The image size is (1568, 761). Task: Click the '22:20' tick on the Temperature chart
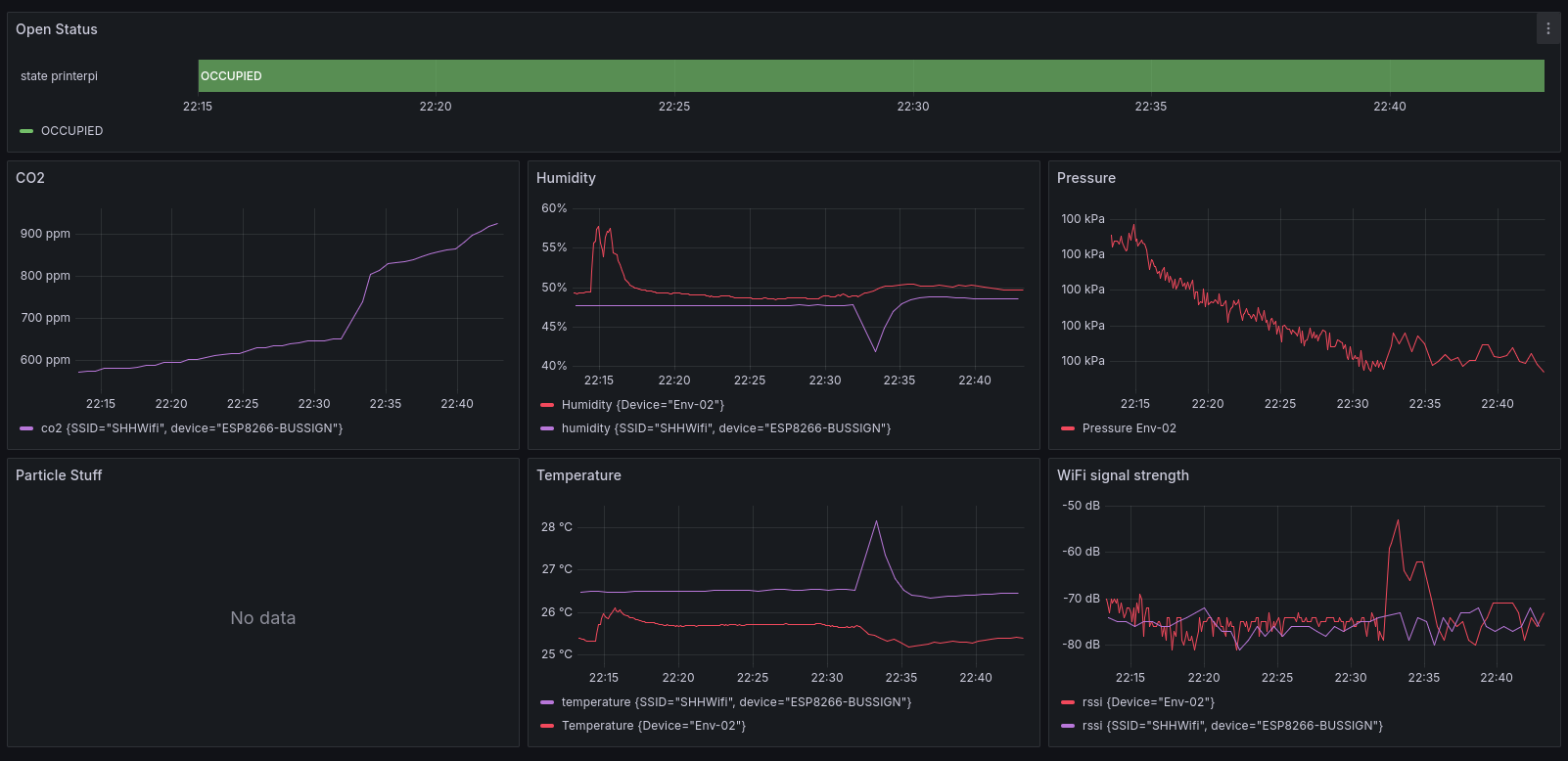click(x=678, y=678)
